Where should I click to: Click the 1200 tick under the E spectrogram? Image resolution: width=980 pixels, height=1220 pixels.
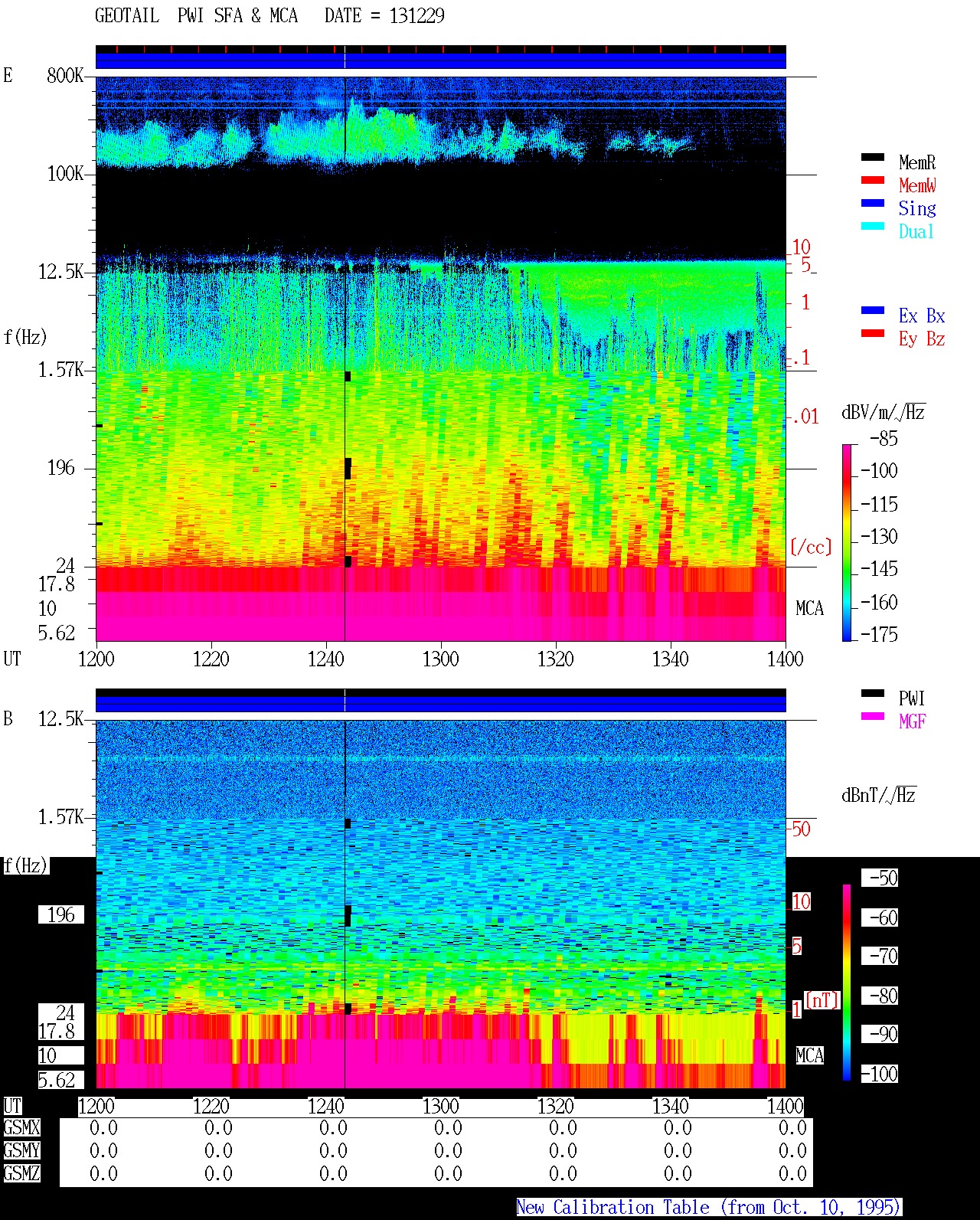[x=96, y=659]
